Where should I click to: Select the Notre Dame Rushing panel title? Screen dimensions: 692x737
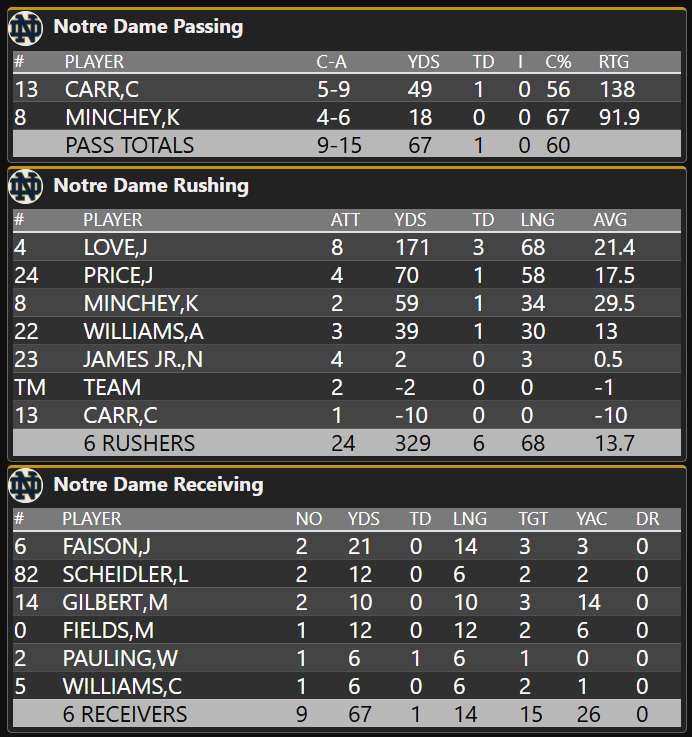[151, 185]
